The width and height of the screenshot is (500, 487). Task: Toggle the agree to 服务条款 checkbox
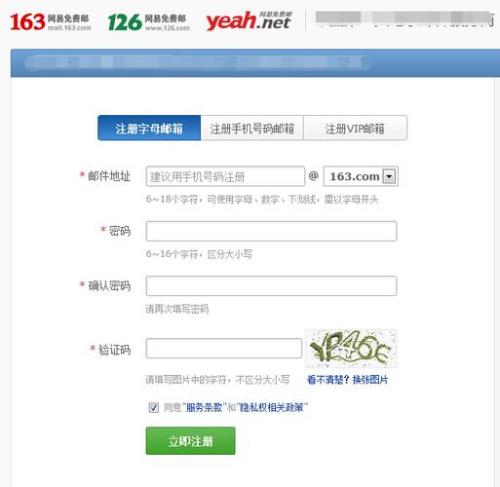tap(153, 407)
